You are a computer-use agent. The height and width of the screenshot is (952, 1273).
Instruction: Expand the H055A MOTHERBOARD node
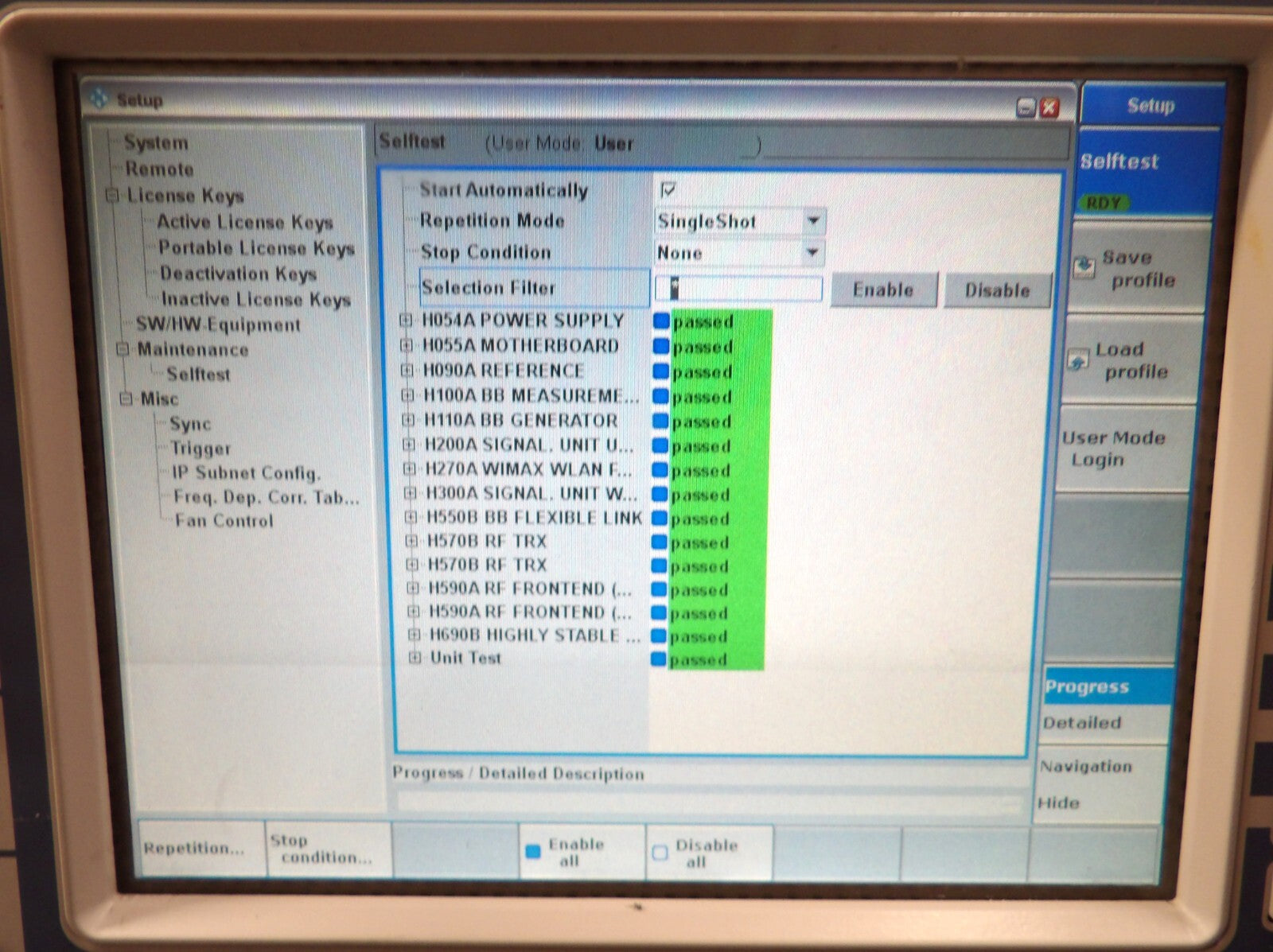point(407,345)
